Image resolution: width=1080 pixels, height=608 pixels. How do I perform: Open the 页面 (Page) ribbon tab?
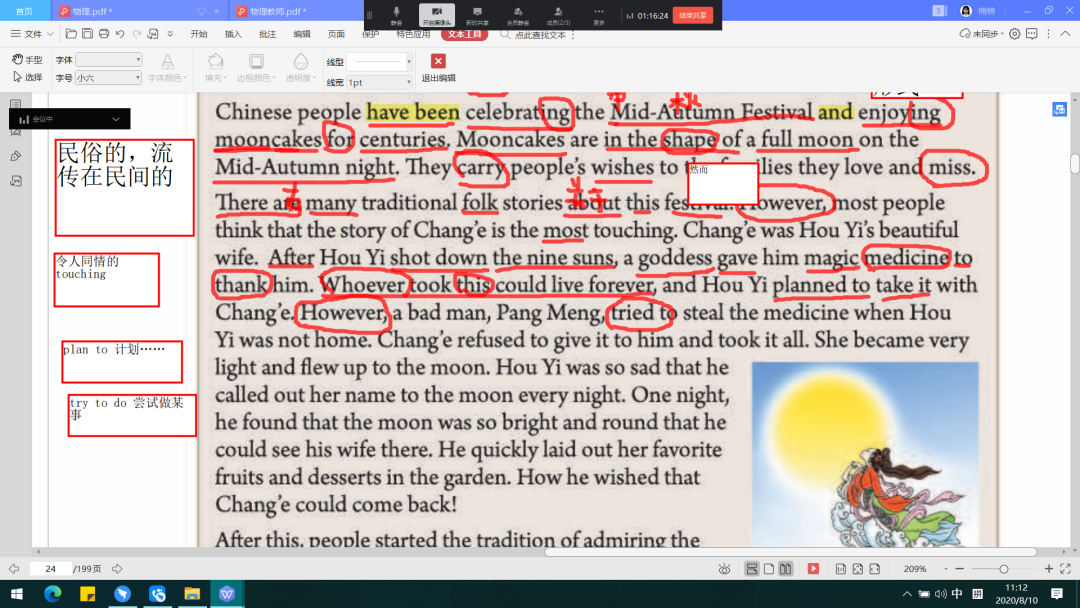click(336, 34)
